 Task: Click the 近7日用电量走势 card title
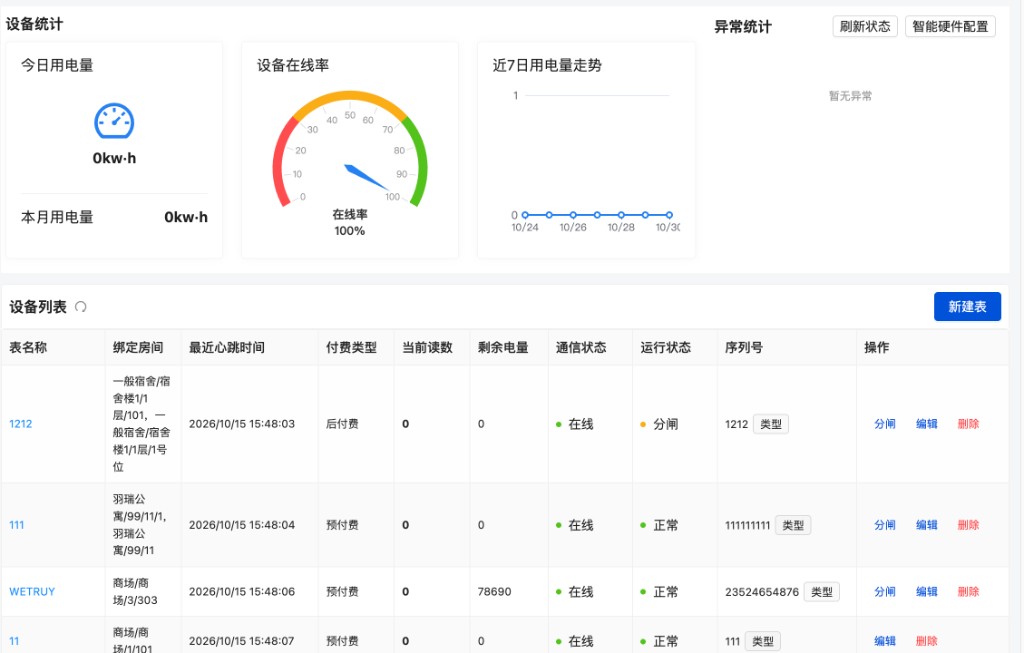click(547, 65)
